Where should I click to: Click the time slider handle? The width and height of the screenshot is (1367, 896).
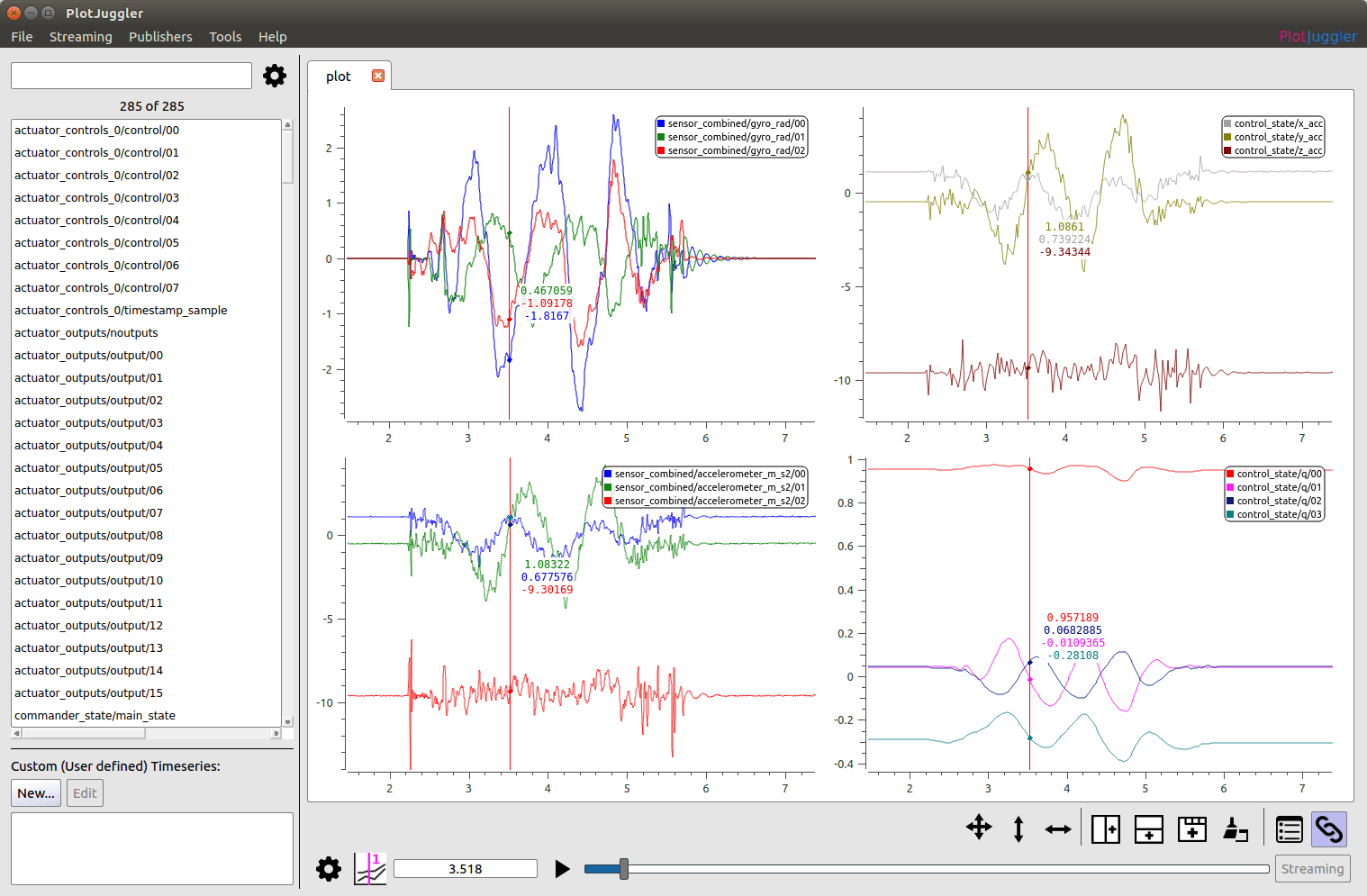pyautogui.click(x=623, y=869)
